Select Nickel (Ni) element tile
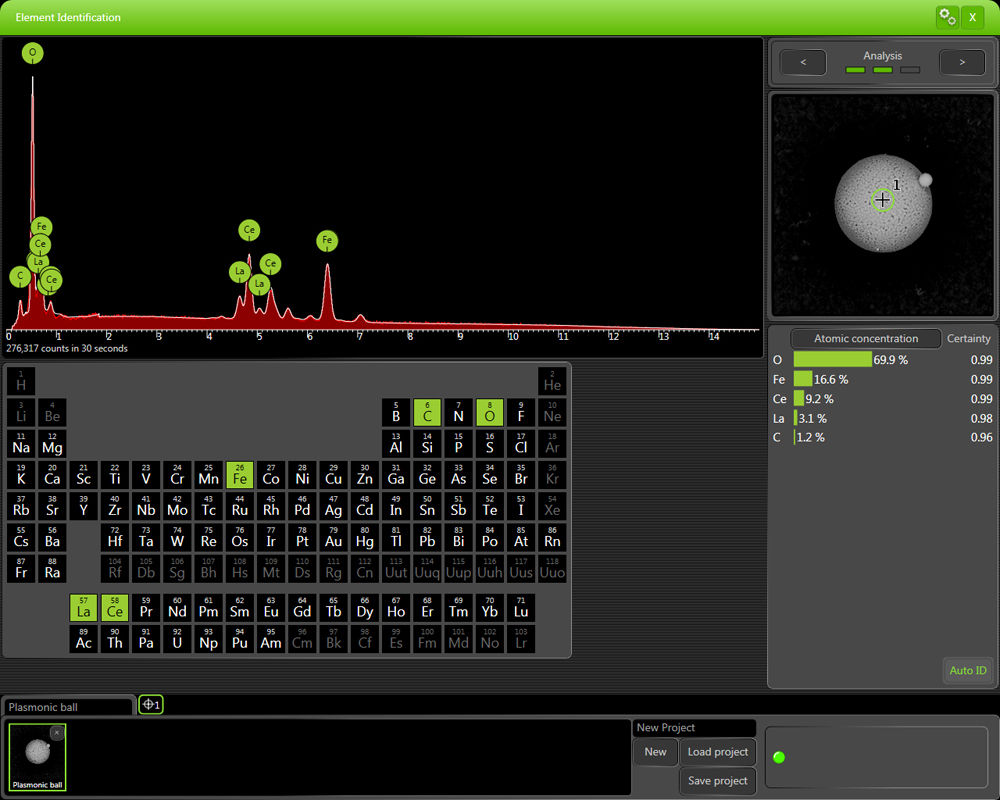The height and width of the screenshot is (800, 1000). pos(302,475)
